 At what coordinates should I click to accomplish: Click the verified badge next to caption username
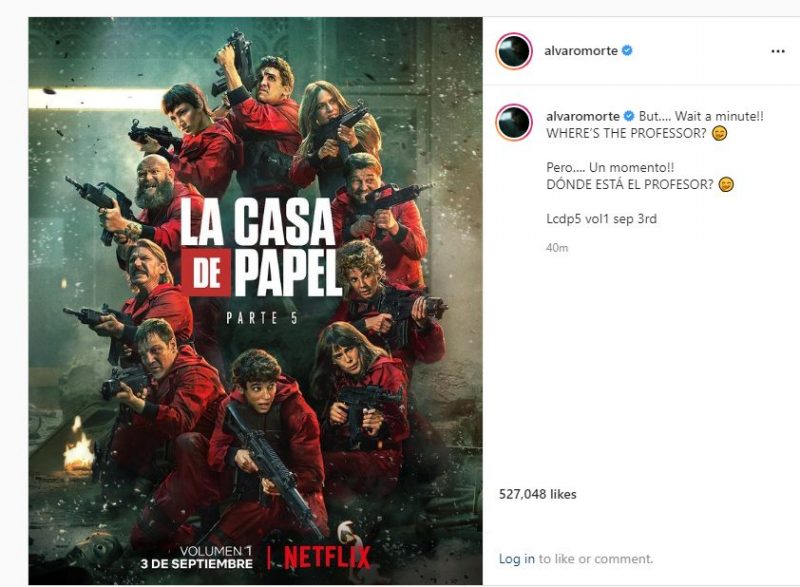(x=629, y=116)
